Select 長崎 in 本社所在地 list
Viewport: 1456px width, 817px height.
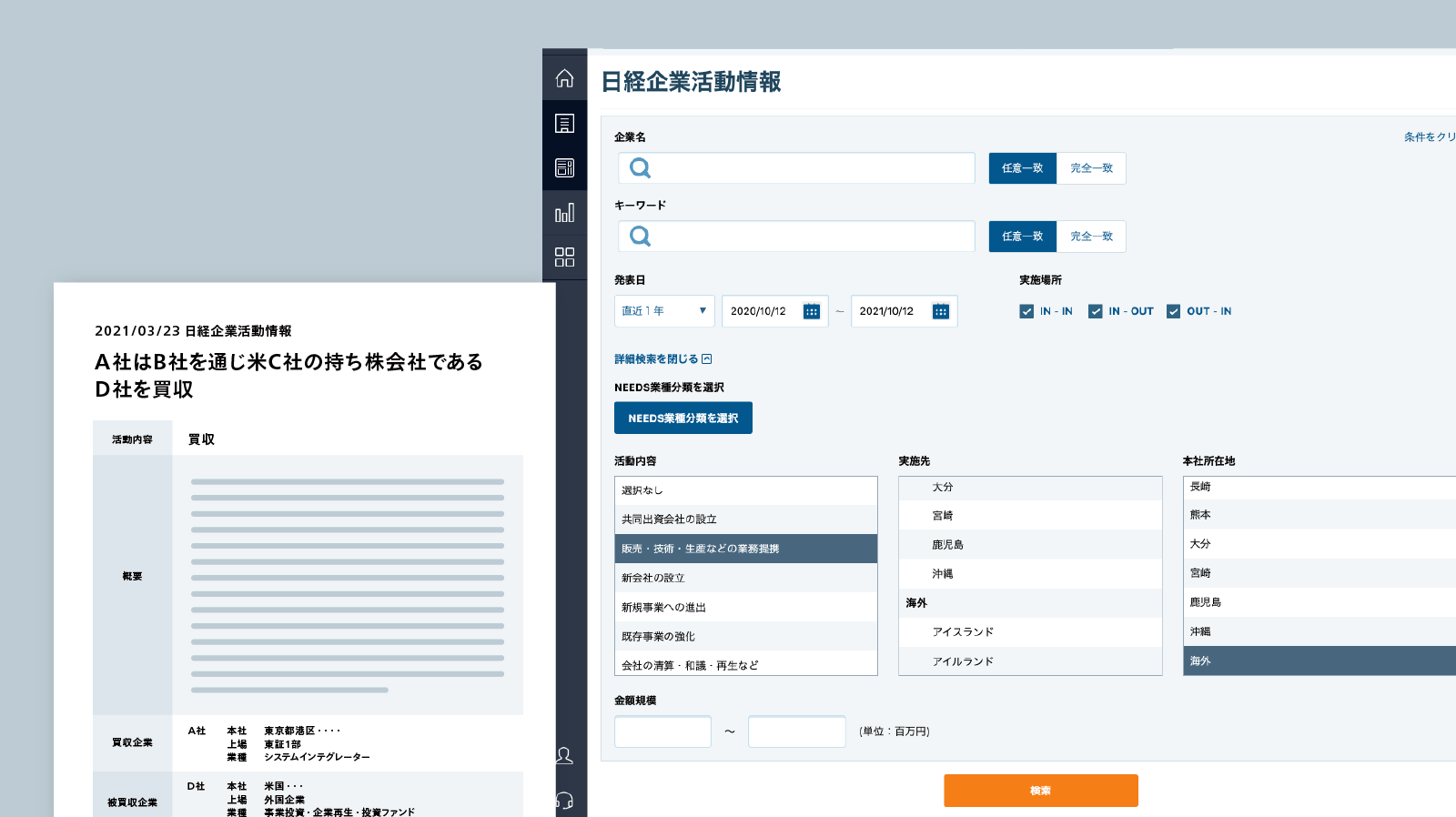coord(1319,487)
